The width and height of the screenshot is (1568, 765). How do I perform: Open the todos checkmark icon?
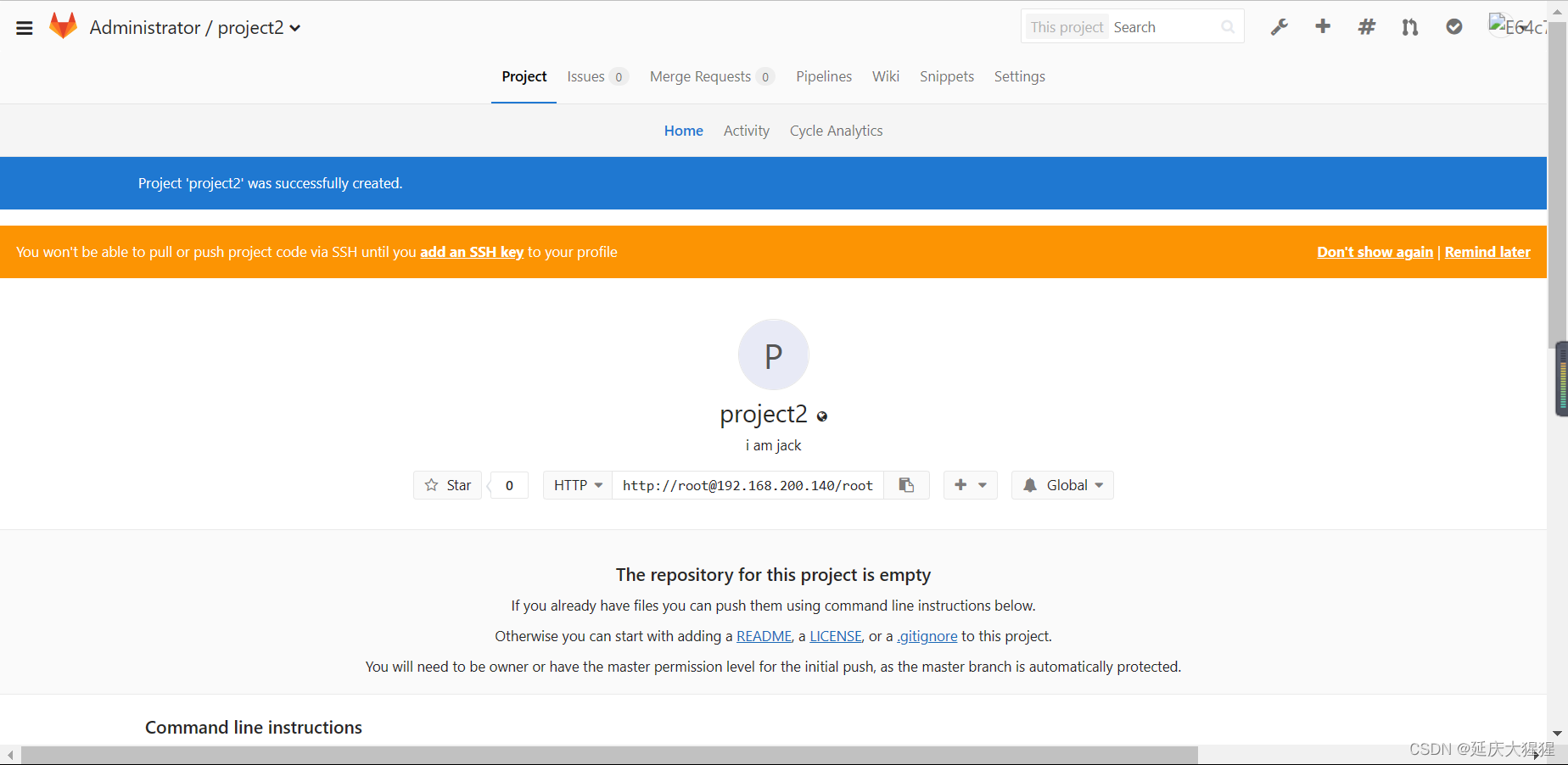pos(1454,27)
